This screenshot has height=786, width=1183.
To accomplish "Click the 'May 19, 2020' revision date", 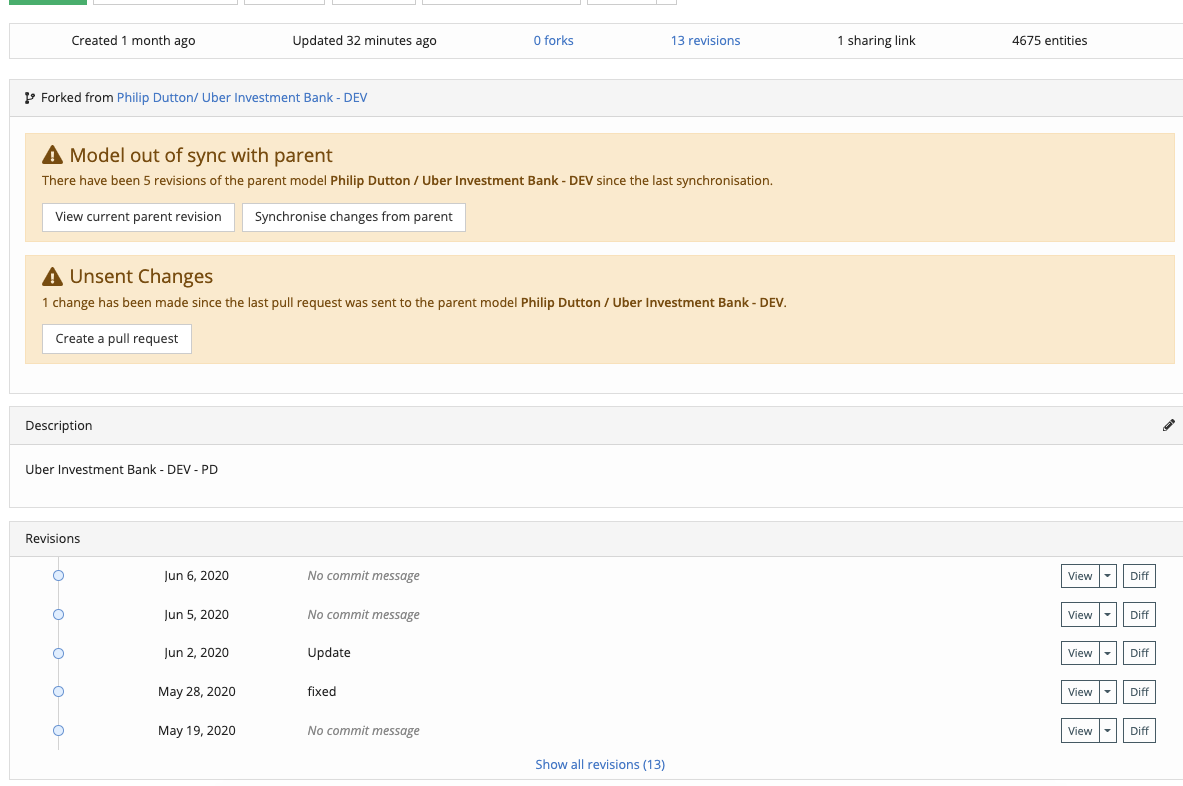I will point(196,731).
